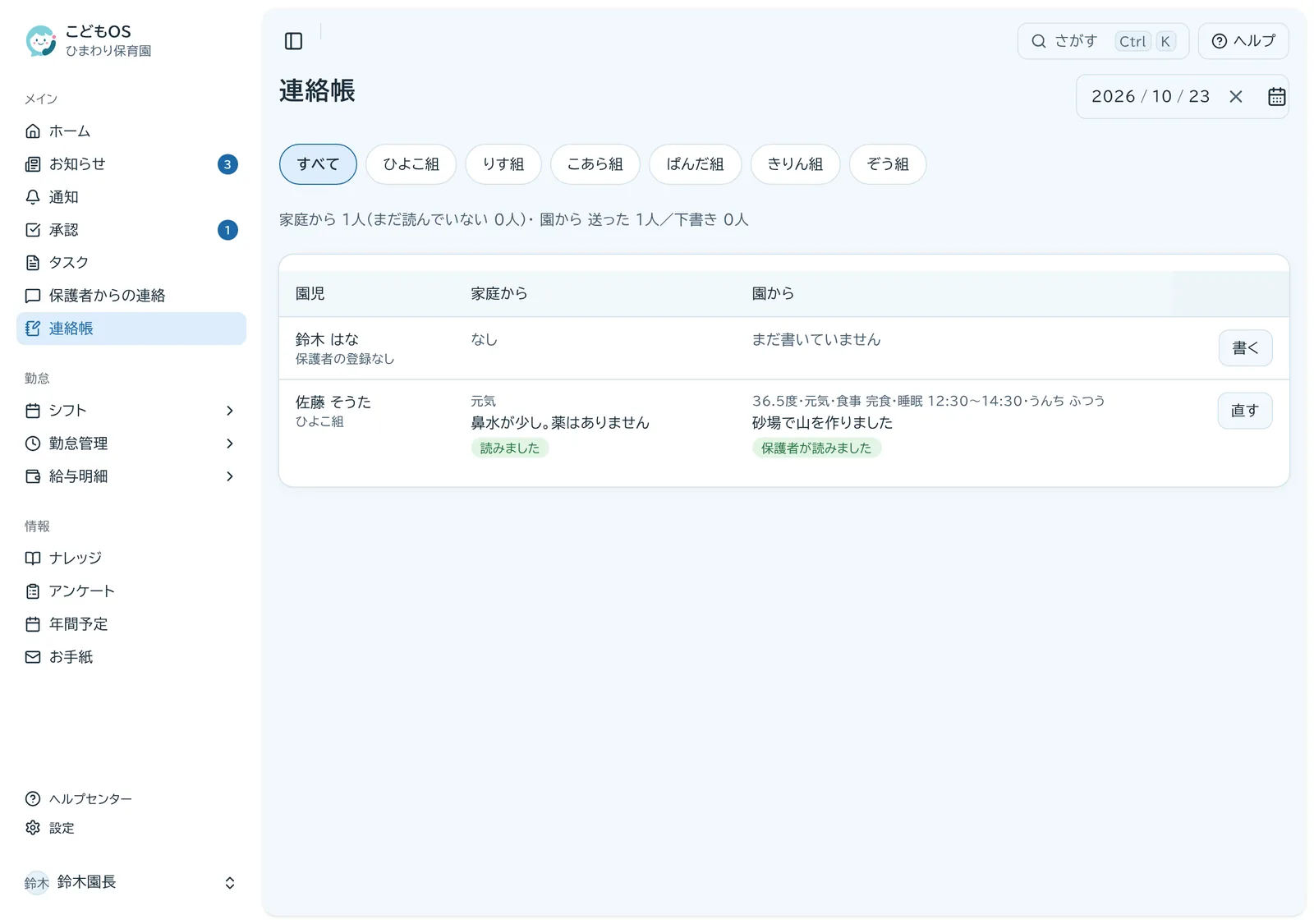Open お手紙 letters page

(x=131, y=657)
